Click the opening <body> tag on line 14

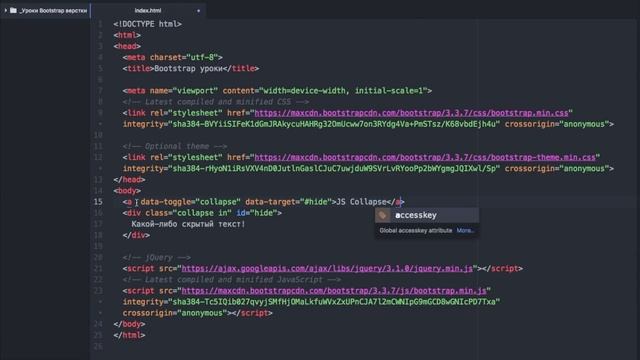tap(127, 191)
